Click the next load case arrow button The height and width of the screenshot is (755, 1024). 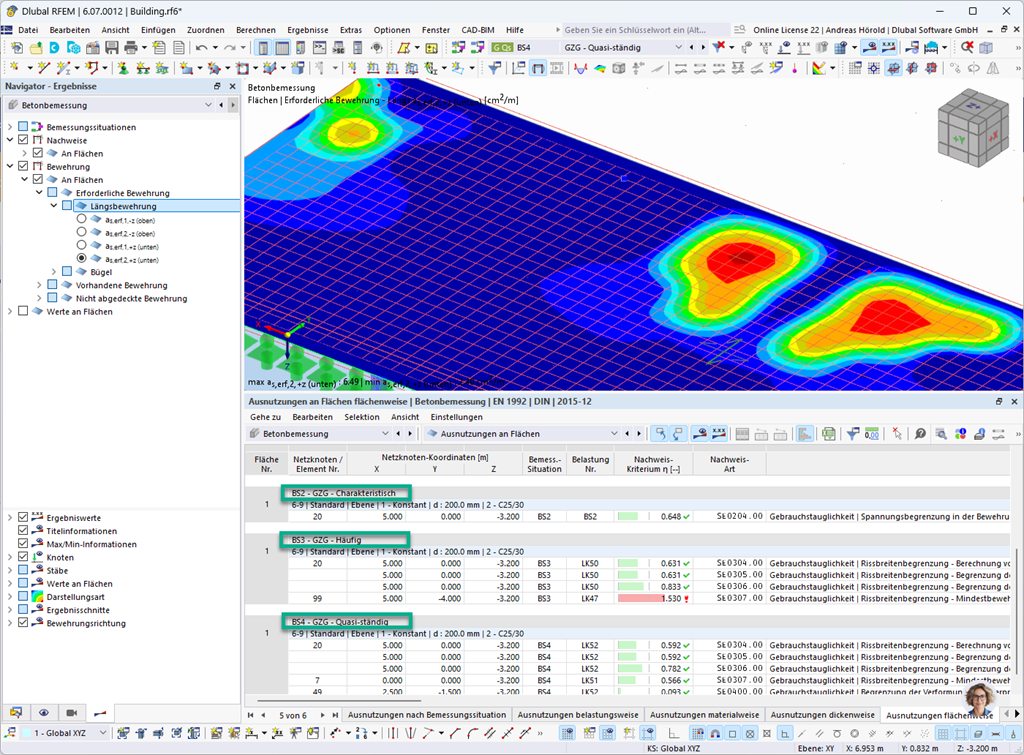pos(703,47)
